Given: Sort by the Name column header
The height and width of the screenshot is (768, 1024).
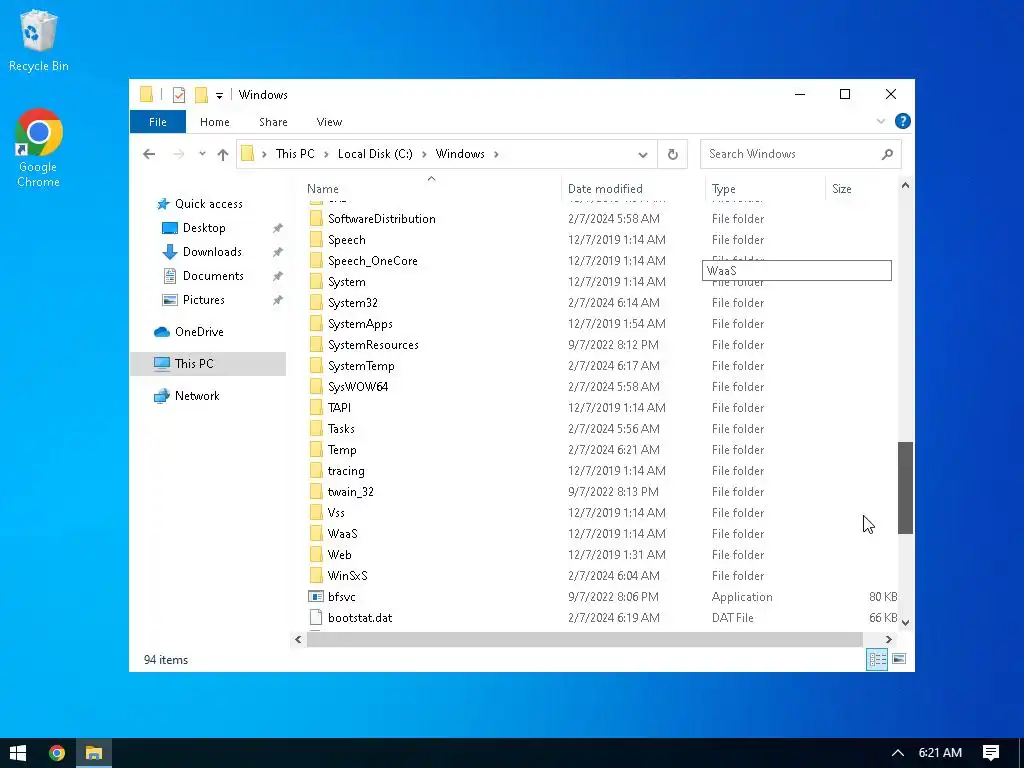Looking at the screenshot, I should [x=323, y=189].
